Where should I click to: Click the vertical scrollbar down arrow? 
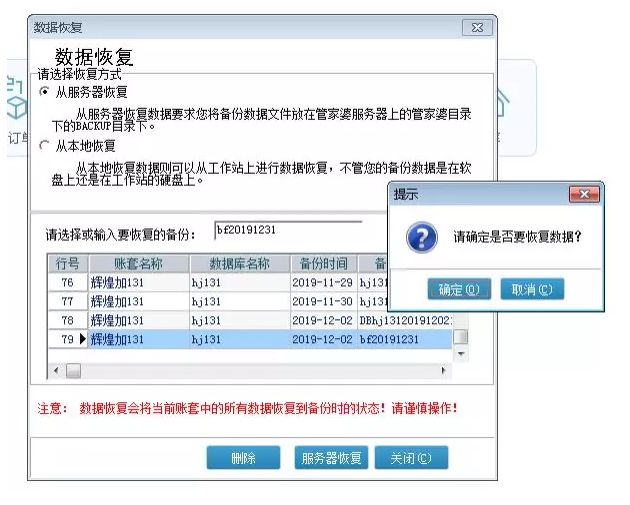tap(461, 354)
